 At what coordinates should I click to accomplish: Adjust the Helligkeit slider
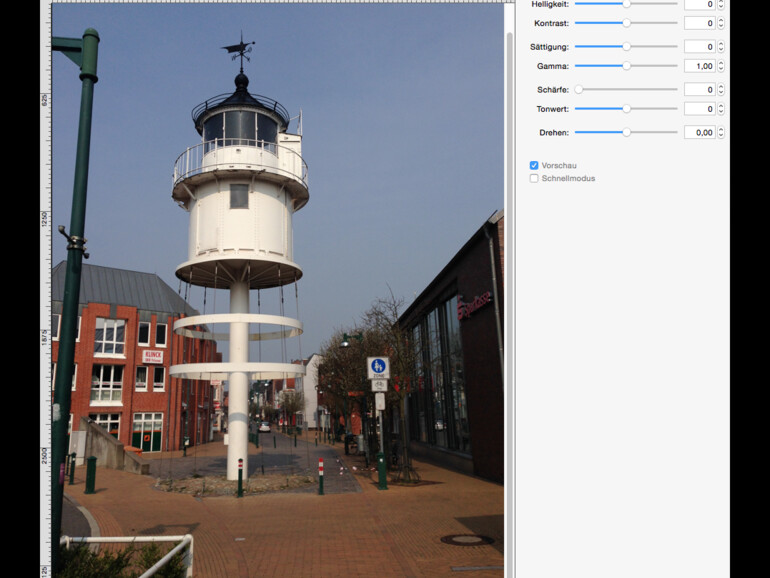tap(626, 4)
